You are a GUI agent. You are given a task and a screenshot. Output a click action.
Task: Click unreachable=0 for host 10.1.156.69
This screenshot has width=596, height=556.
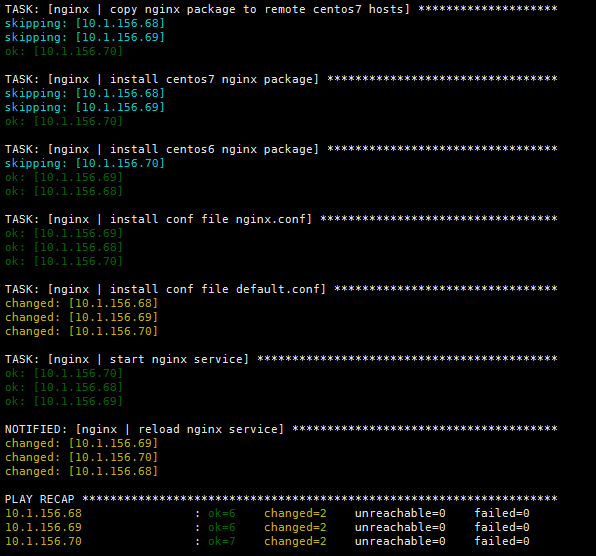(400, 527)
